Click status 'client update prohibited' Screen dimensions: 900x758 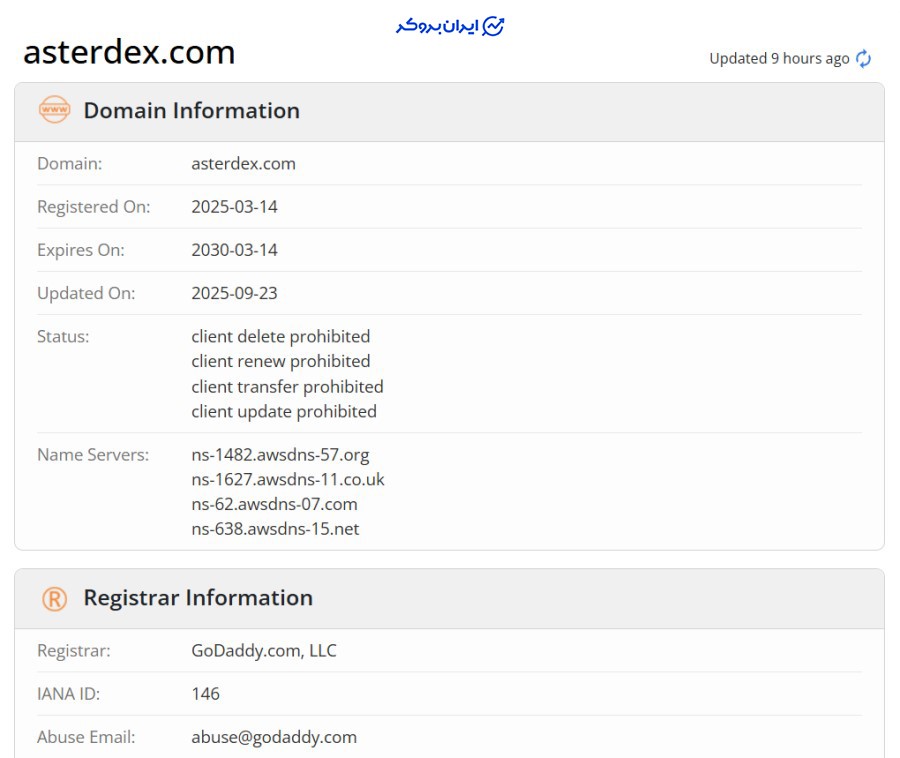pyautogui.click(x=284, y=411)
